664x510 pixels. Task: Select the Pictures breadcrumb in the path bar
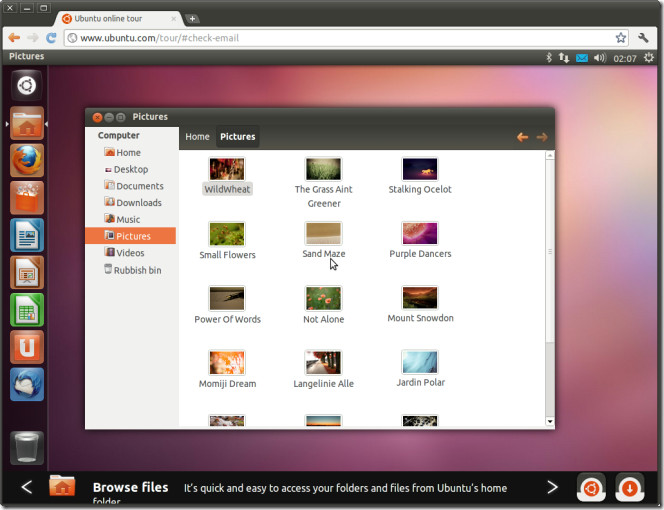238,137
